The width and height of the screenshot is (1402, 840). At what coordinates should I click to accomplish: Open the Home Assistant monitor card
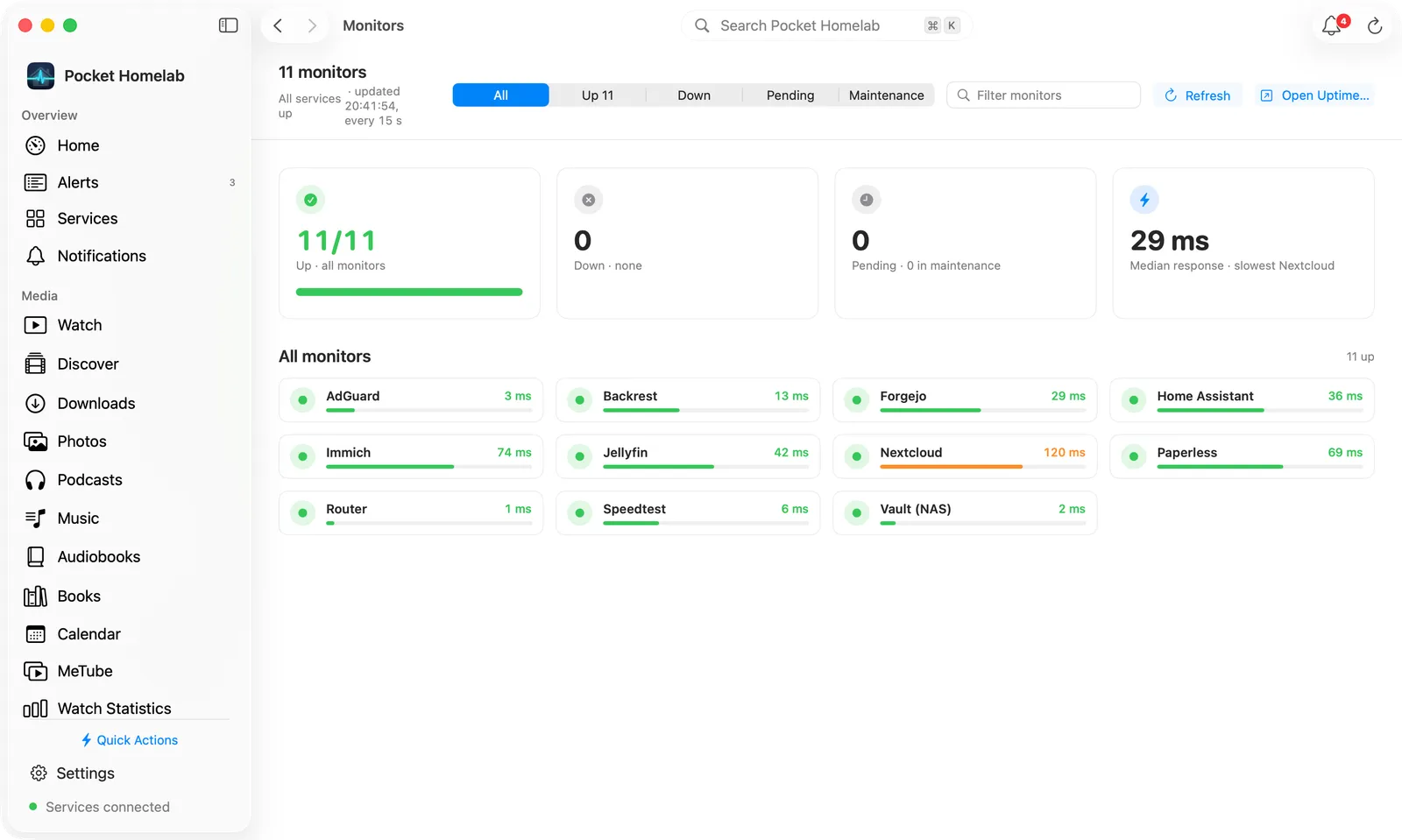[x=1242, y=400]
